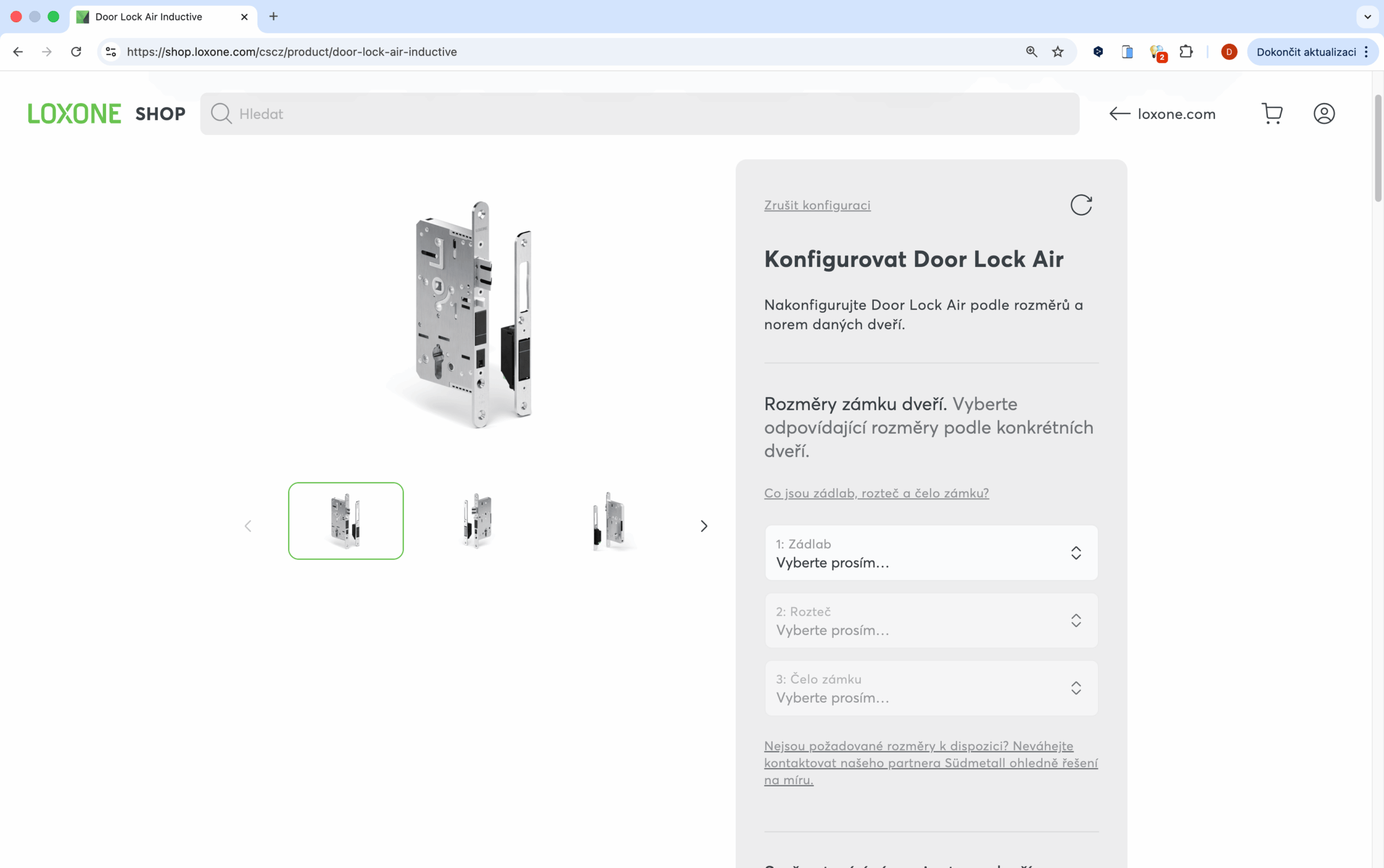Screen dimensions: 1384x868
Task: Open the user account profile icon
Action: pyautogui.click(x=1323, y=113)
